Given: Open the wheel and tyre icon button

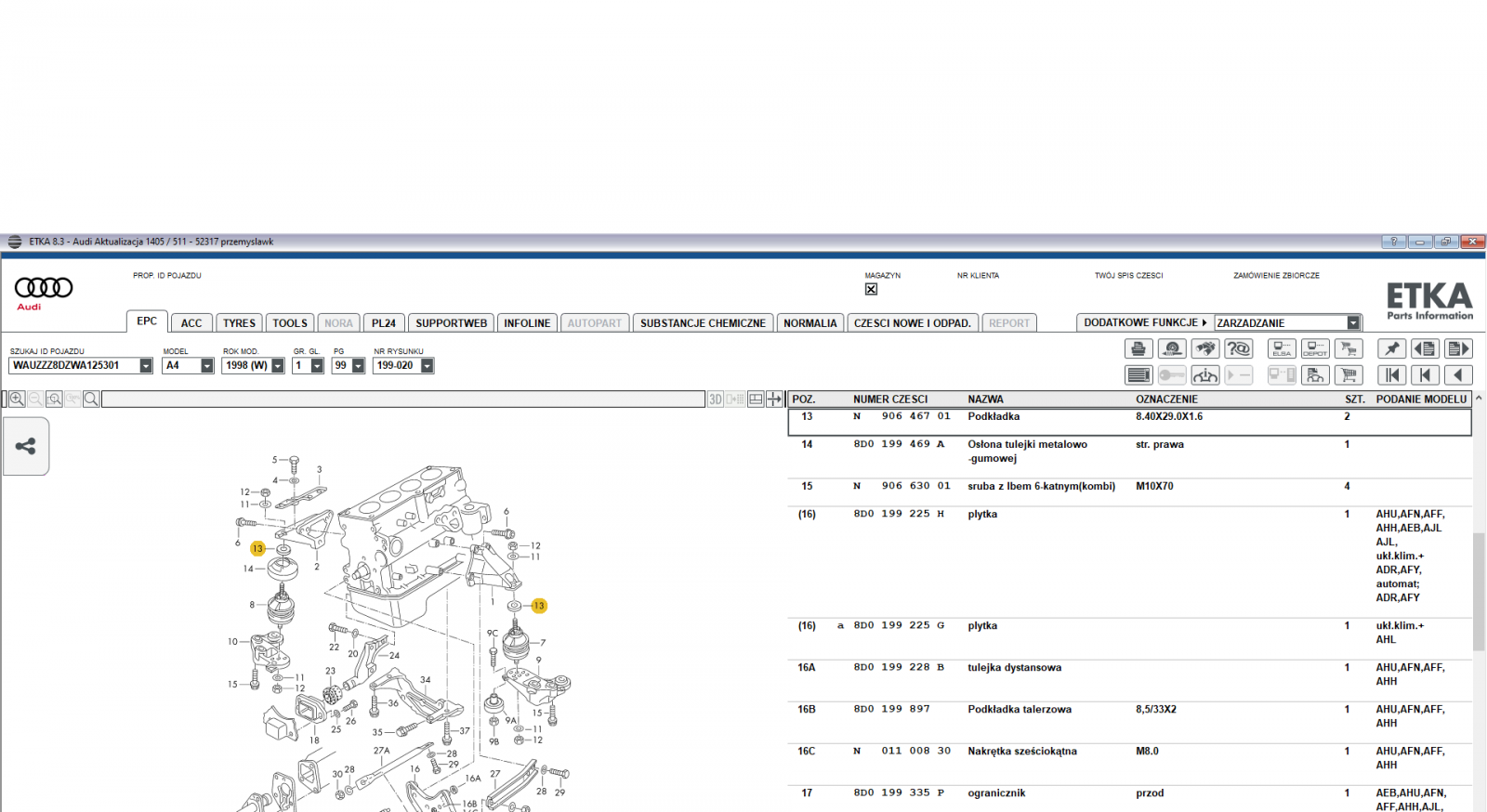Looking at the screenshot, I should pyautogui.click(x=1172, y=348).
